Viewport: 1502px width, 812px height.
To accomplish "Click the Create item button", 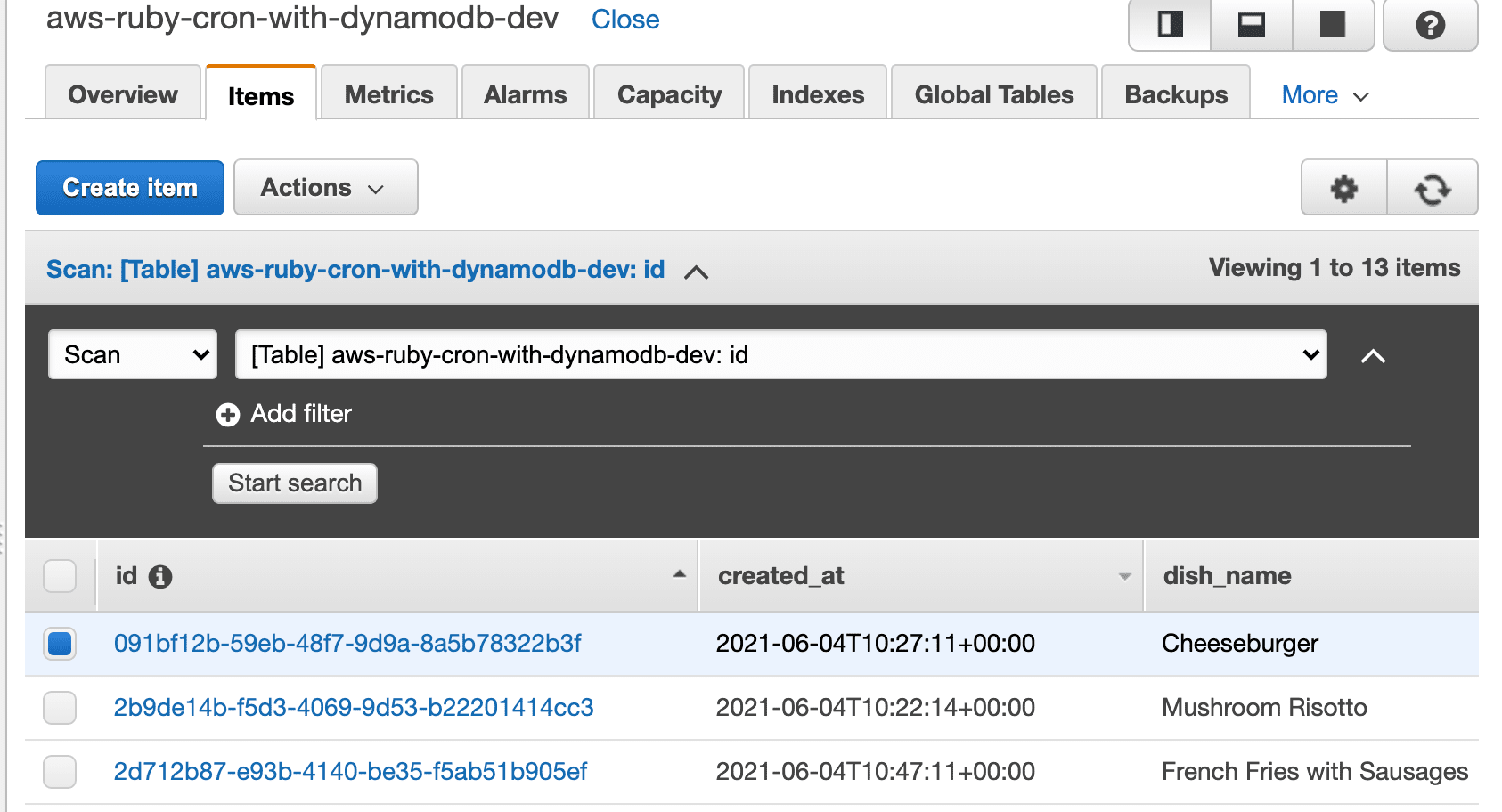I will point(130,188).
